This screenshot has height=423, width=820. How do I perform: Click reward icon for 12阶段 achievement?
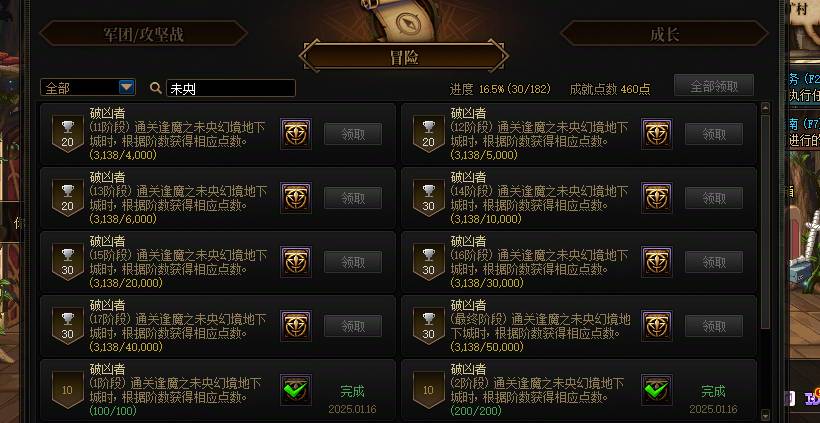click(656, 134)
